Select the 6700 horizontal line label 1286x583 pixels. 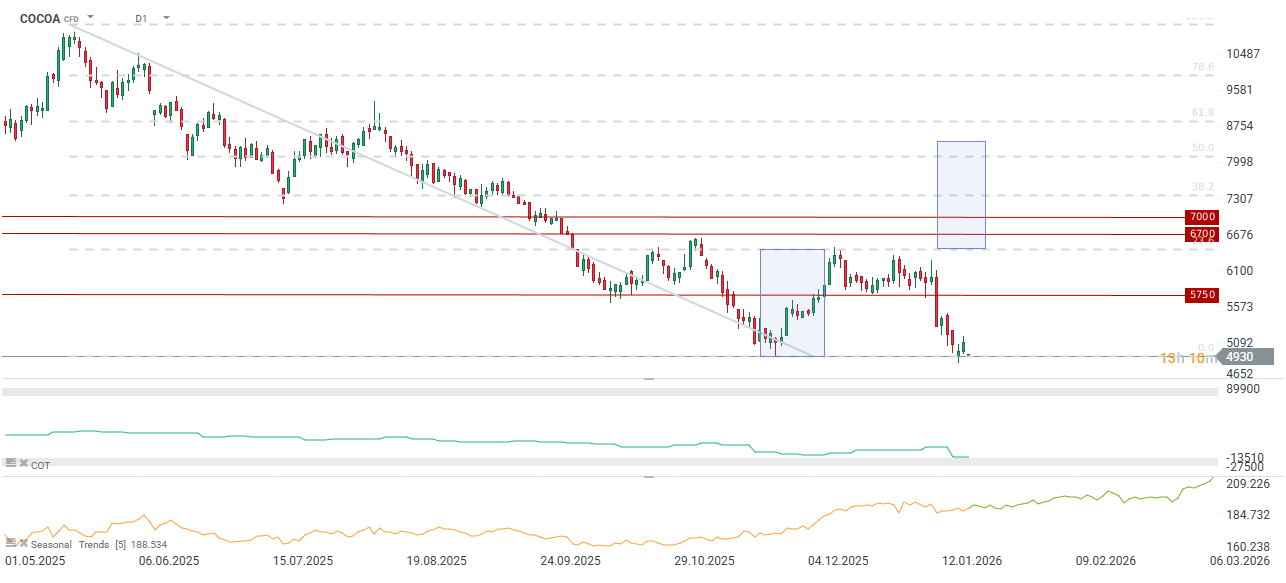coord(1201,234)
